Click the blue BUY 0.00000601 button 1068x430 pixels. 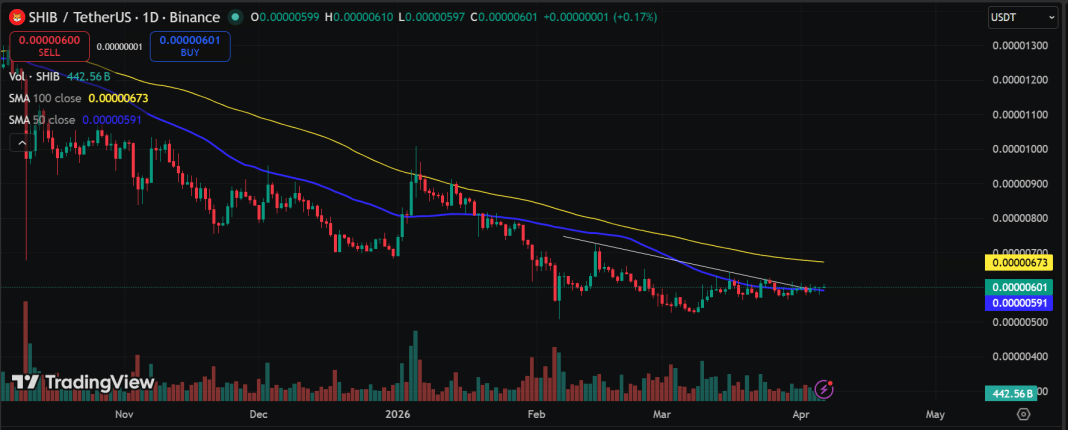click(190, 46)
